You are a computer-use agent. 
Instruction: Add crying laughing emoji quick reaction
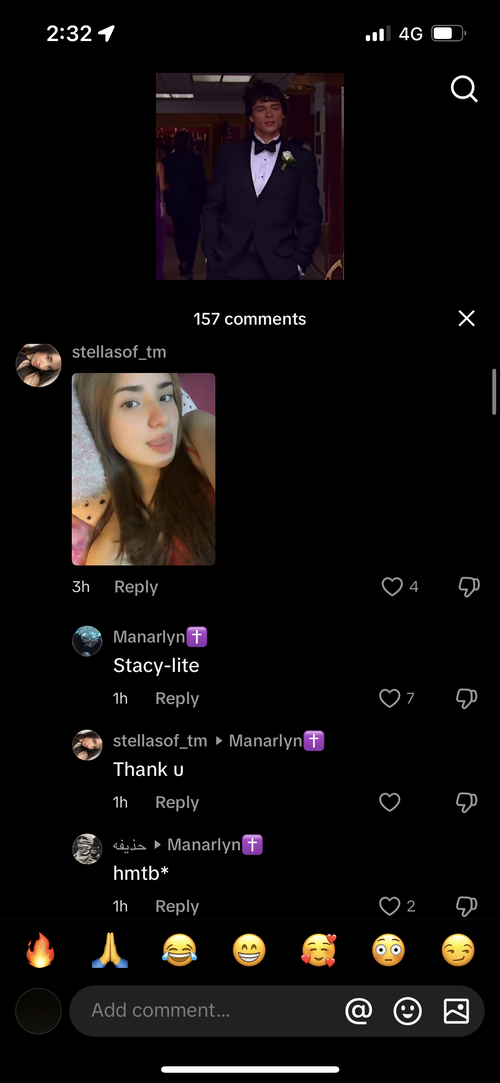179,952
